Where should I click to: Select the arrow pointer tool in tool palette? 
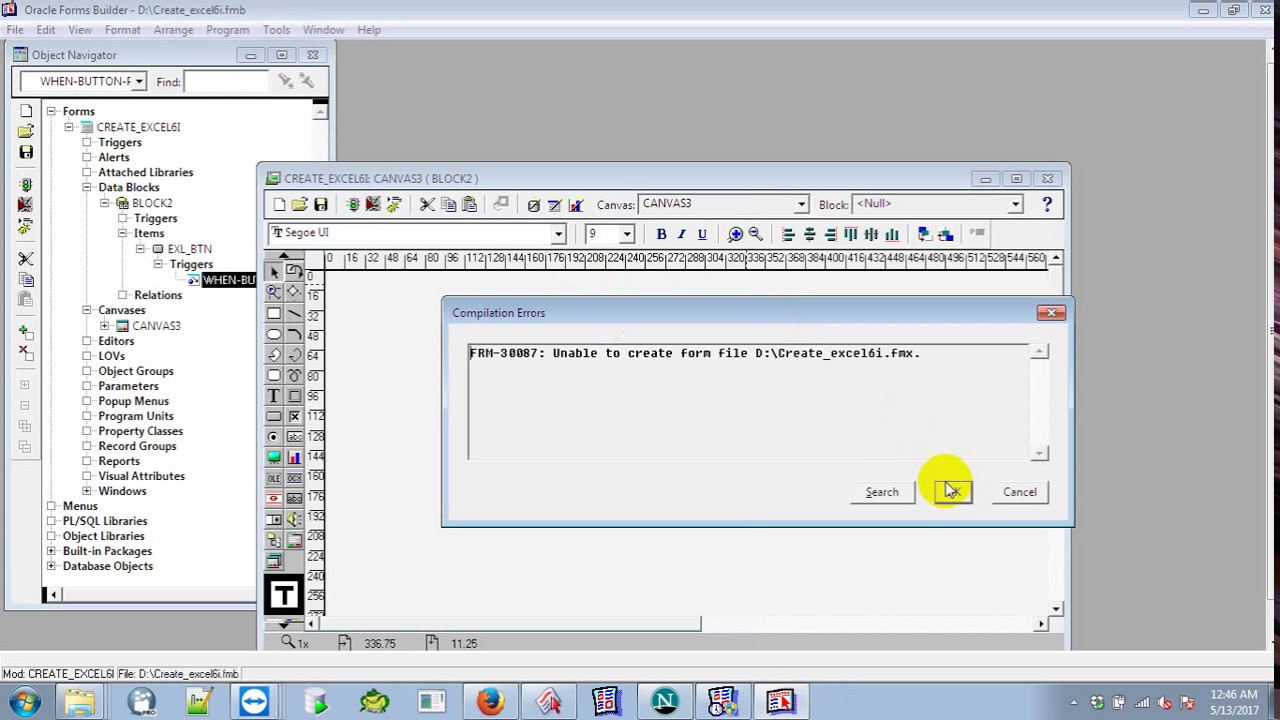click(274, 272)
